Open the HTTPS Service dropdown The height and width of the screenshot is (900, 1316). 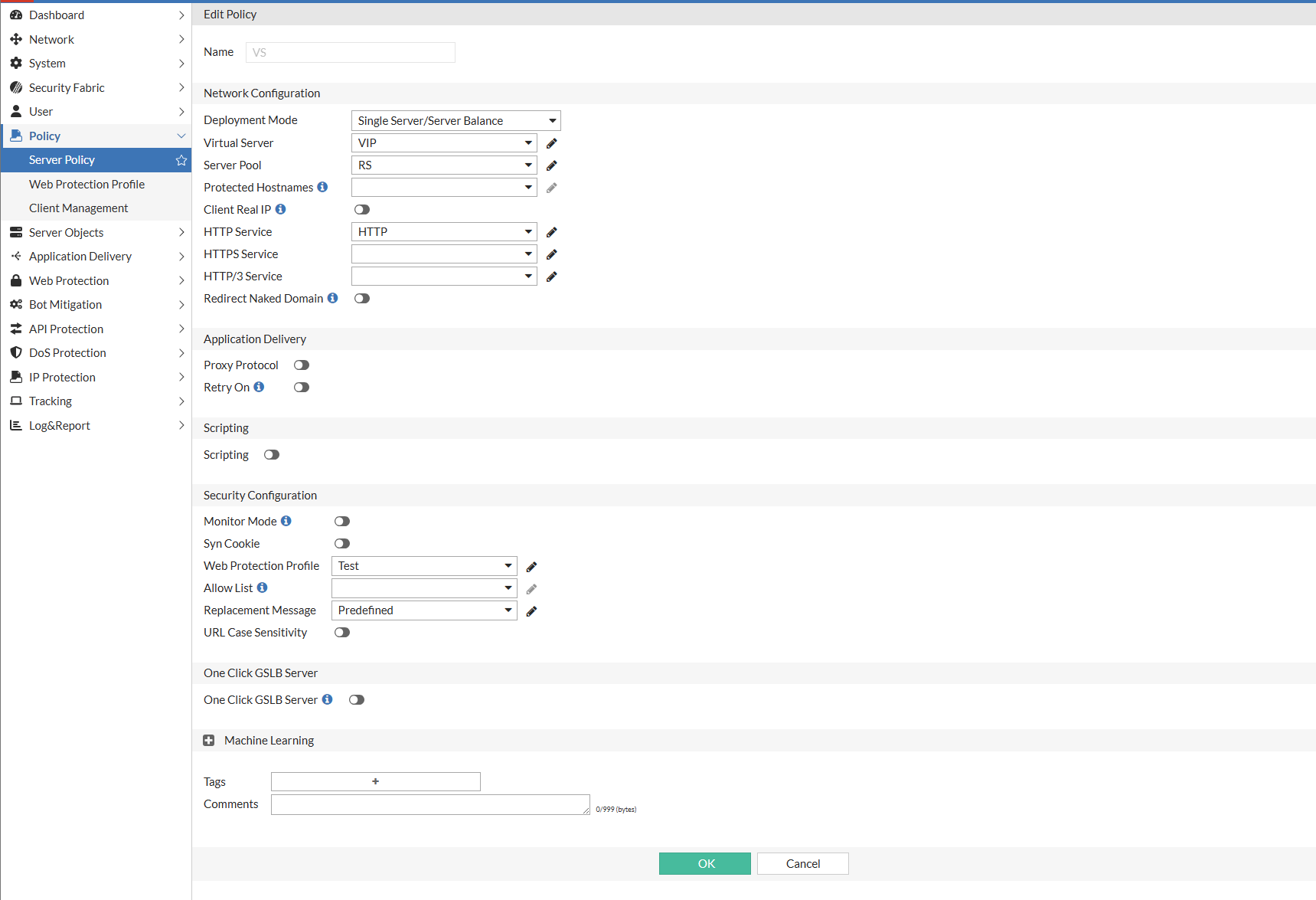coord(444,254)
